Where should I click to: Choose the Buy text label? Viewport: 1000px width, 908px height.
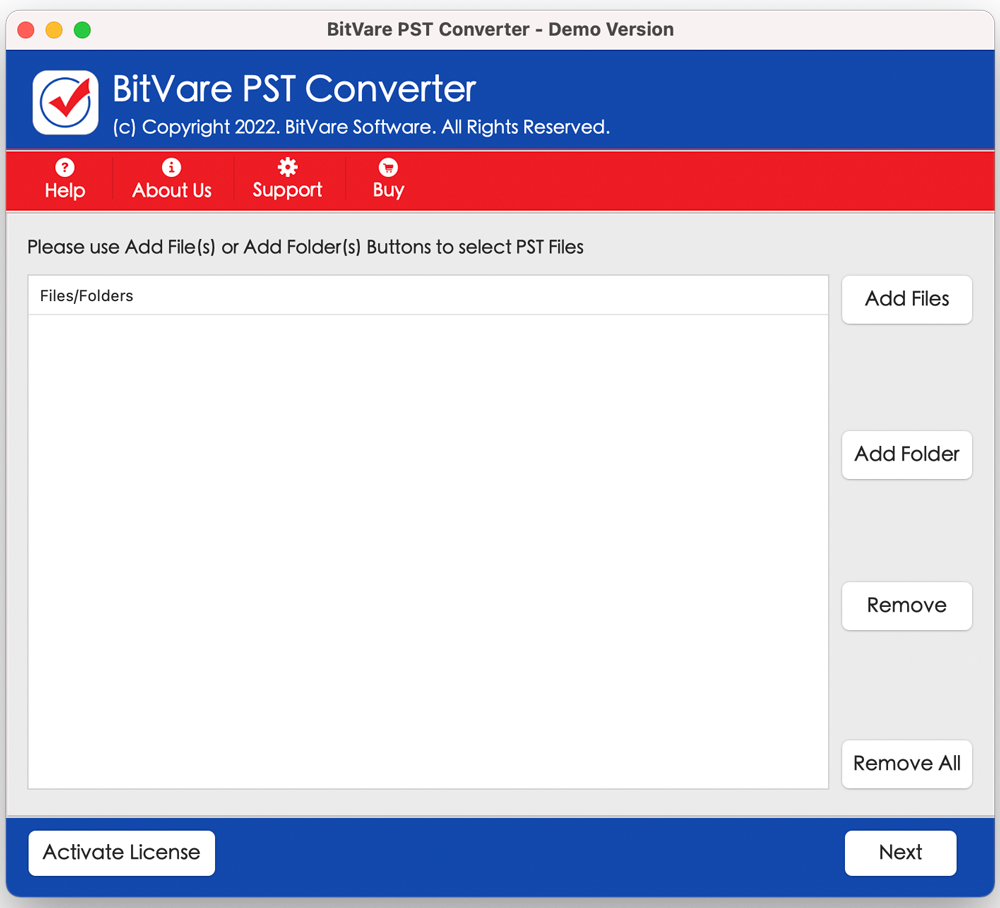click(388, 190)
